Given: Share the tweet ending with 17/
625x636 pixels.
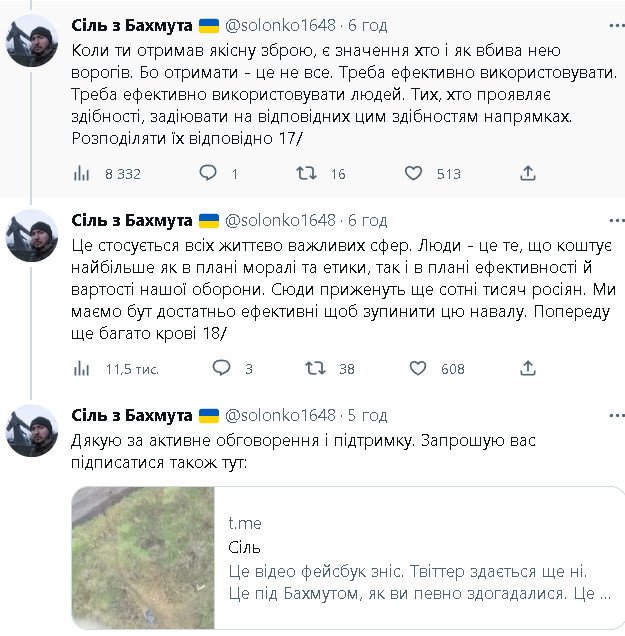Looking at the screenshot, I should (x=528, y=173).
